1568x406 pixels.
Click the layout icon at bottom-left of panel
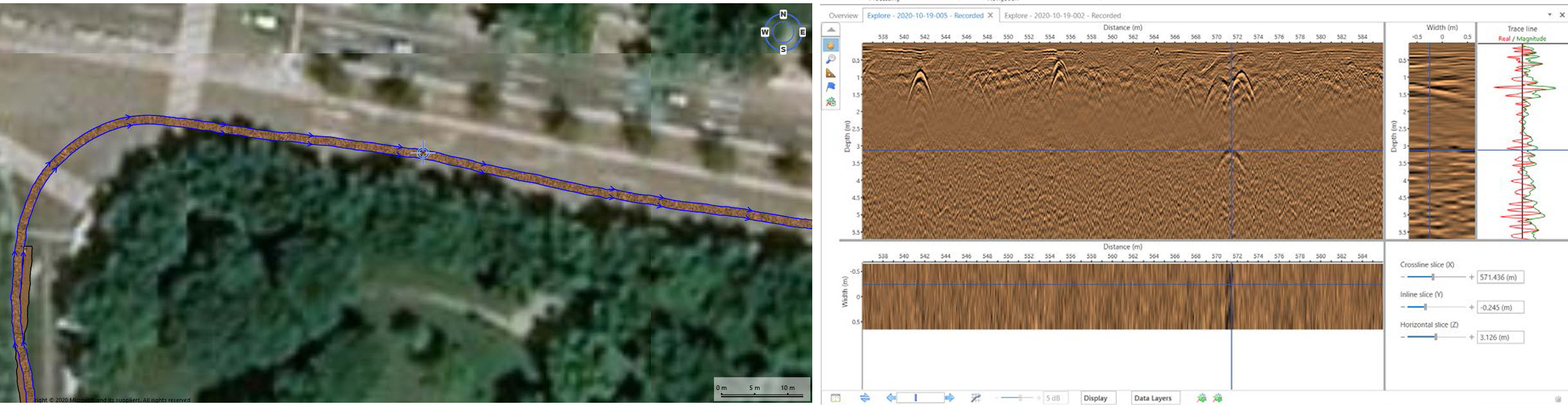click(x=835, y=398)
